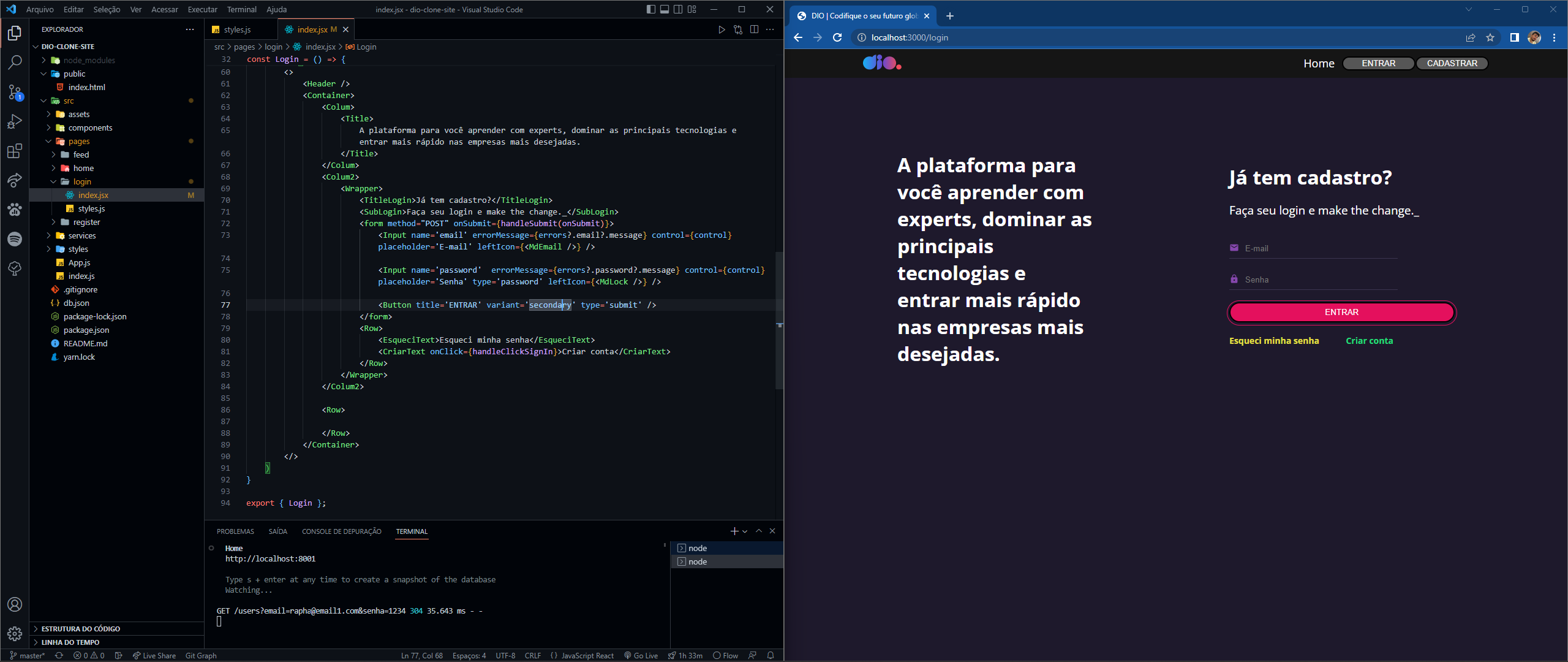Open the Explorer view in the activity bar
This screenshot has width=1568, height=662.
coord(15,34)
